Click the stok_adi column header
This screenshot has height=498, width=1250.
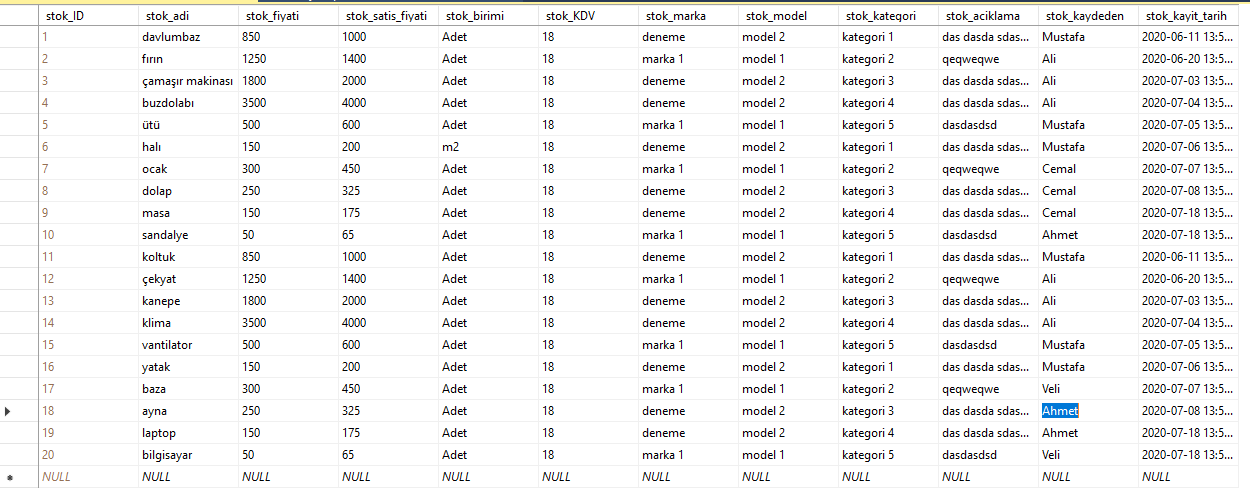188,16
